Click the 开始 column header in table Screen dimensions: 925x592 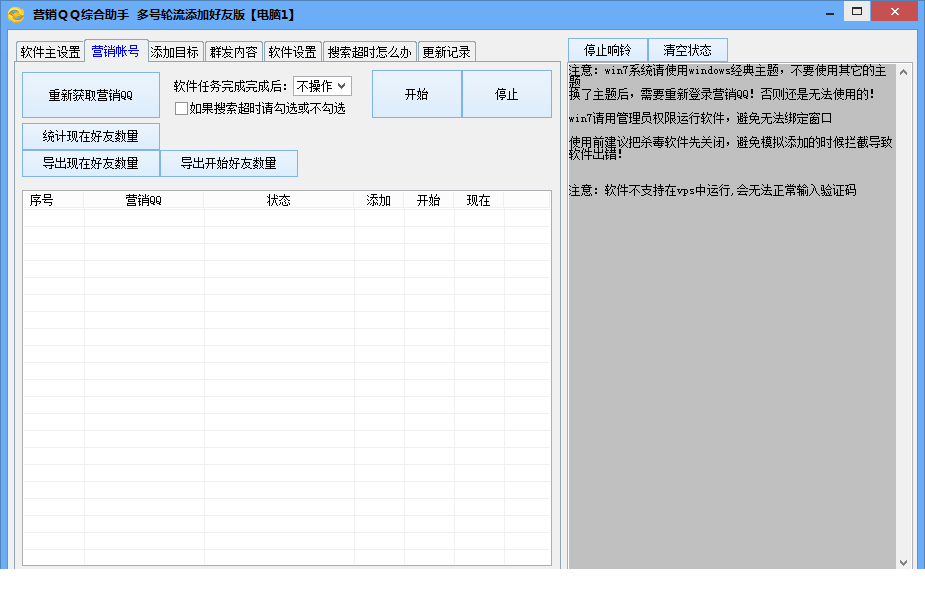coord(429,200)
